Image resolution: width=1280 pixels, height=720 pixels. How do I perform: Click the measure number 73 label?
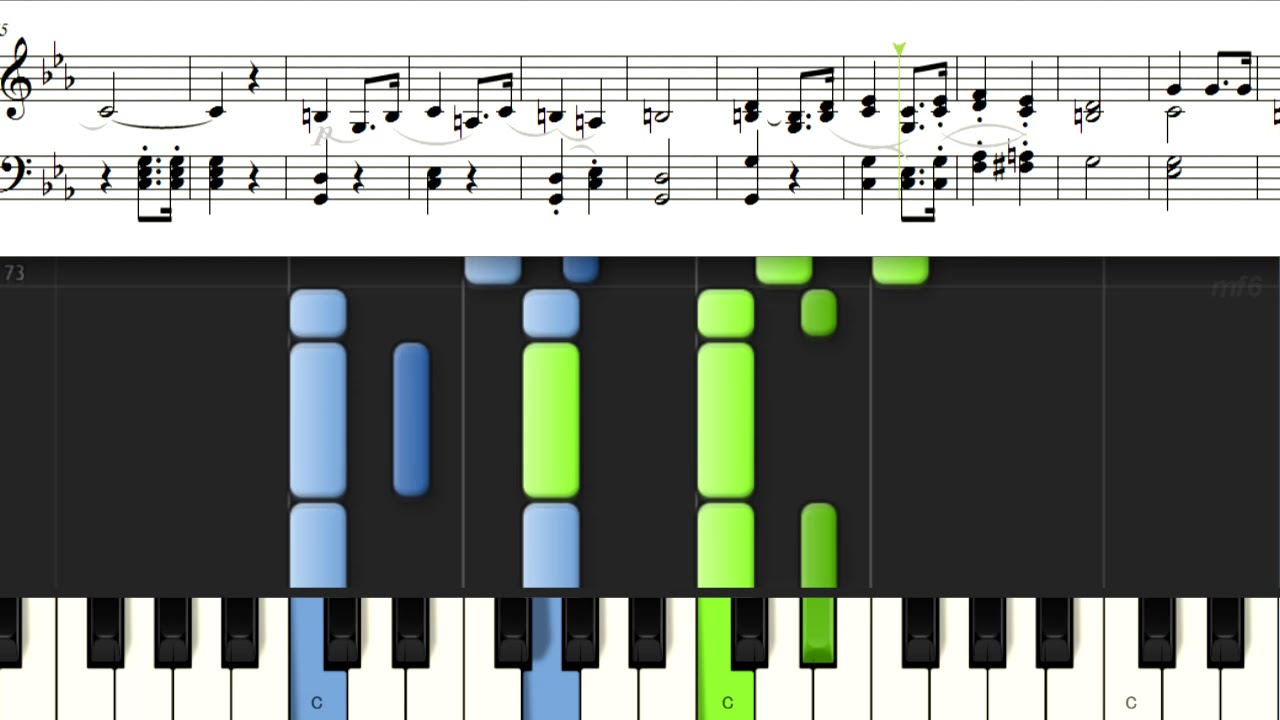click(13, 273)
